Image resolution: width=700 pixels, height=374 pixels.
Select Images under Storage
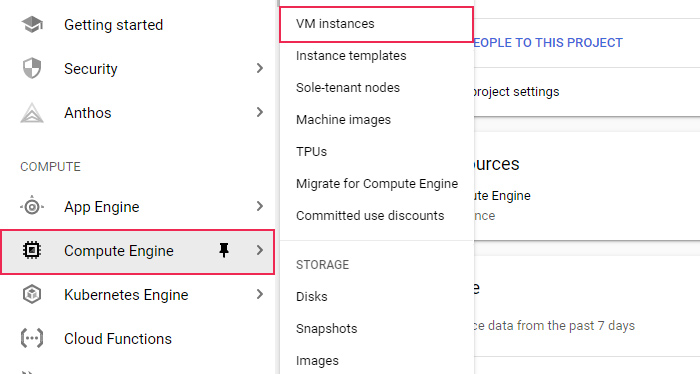click(317, 361)
